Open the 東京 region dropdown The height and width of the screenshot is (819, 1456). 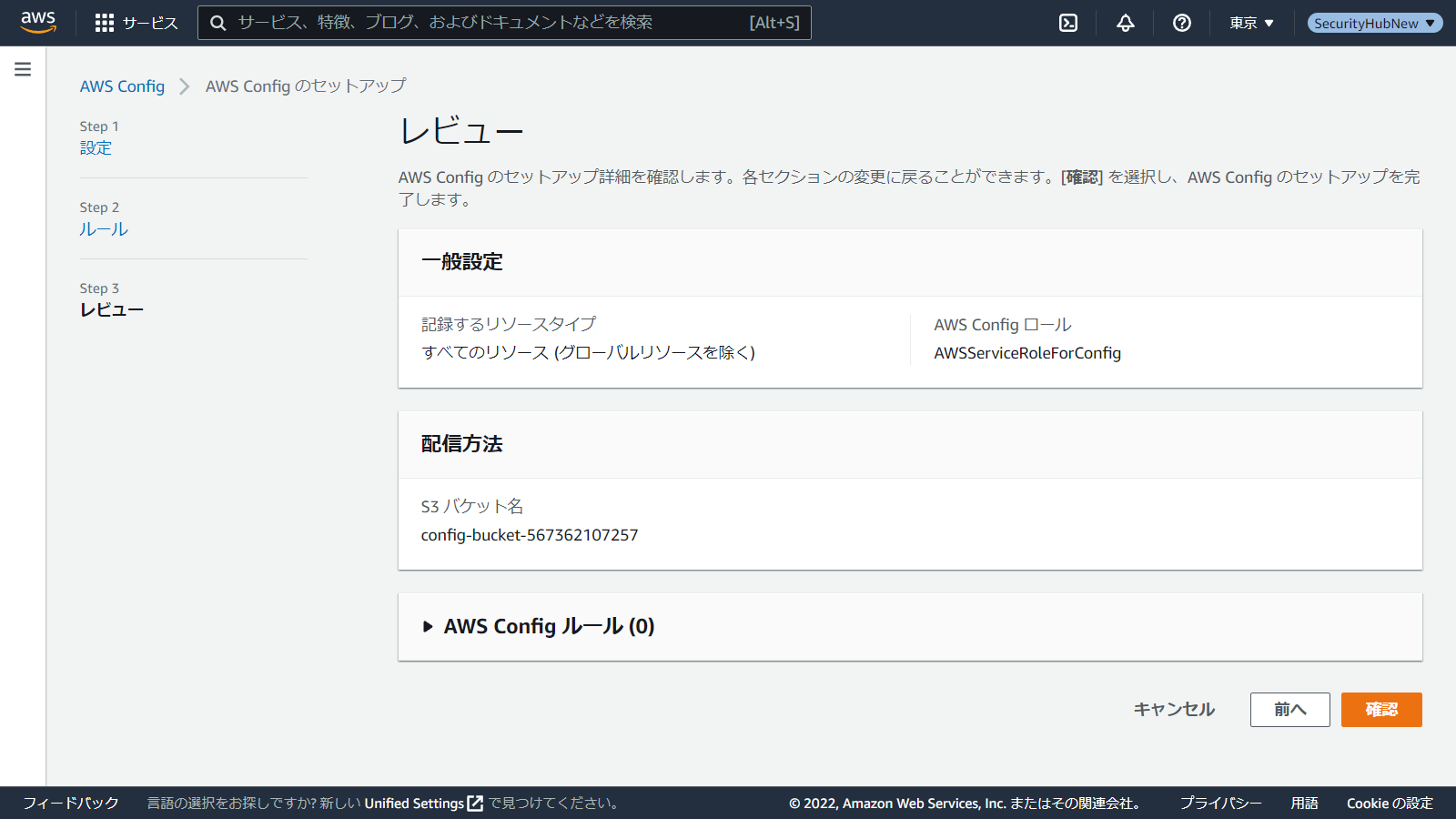pos(1251,23)
